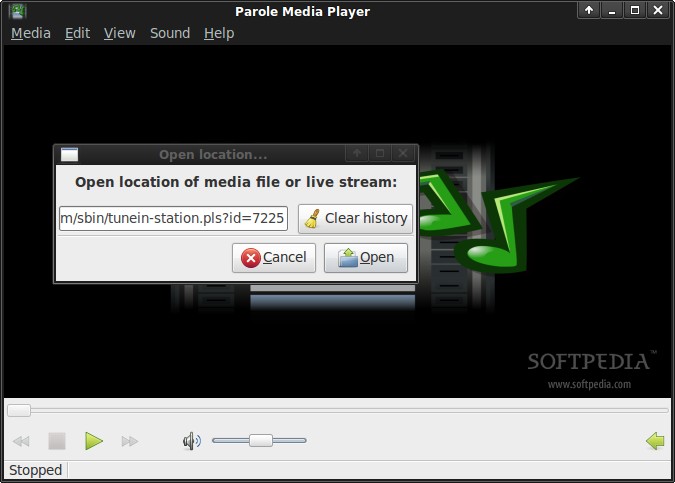Maximize the Parole Media Player window
The image size is (675, 483).
click(635, 10)
